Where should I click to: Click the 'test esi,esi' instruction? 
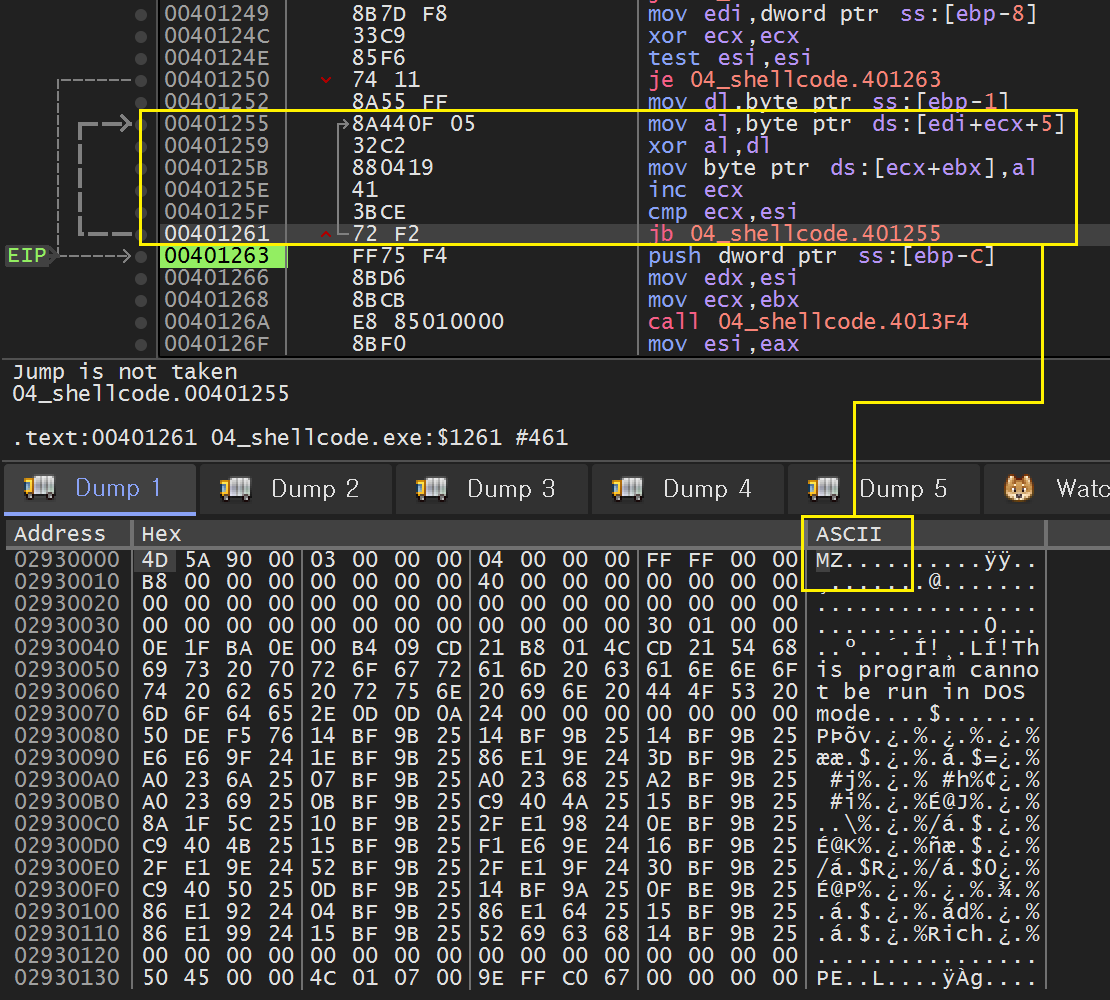click(730, 58)
